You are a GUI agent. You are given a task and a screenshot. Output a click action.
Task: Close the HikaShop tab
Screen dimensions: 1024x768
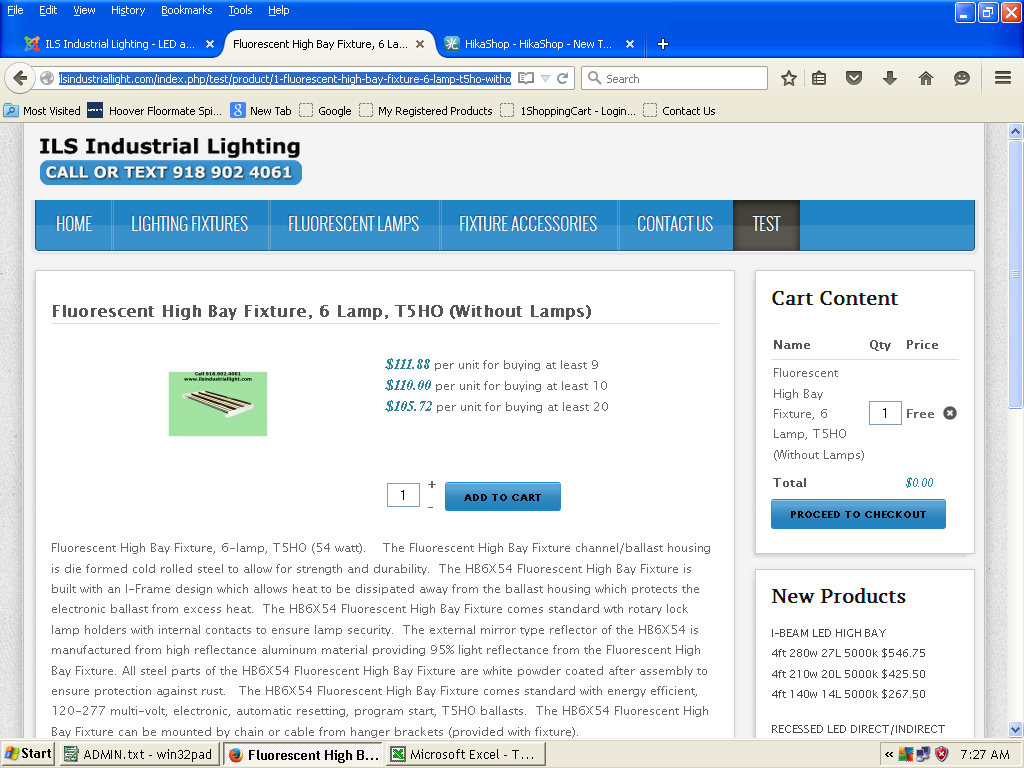[630, 44]
